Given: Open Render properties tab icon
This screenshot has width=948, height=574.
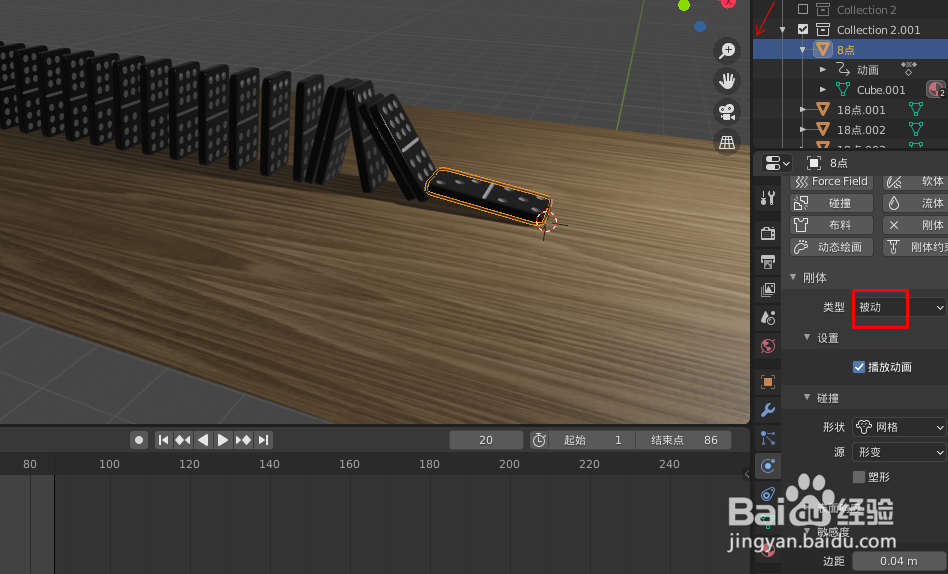Looking at the screenshot, I should 768,233.
